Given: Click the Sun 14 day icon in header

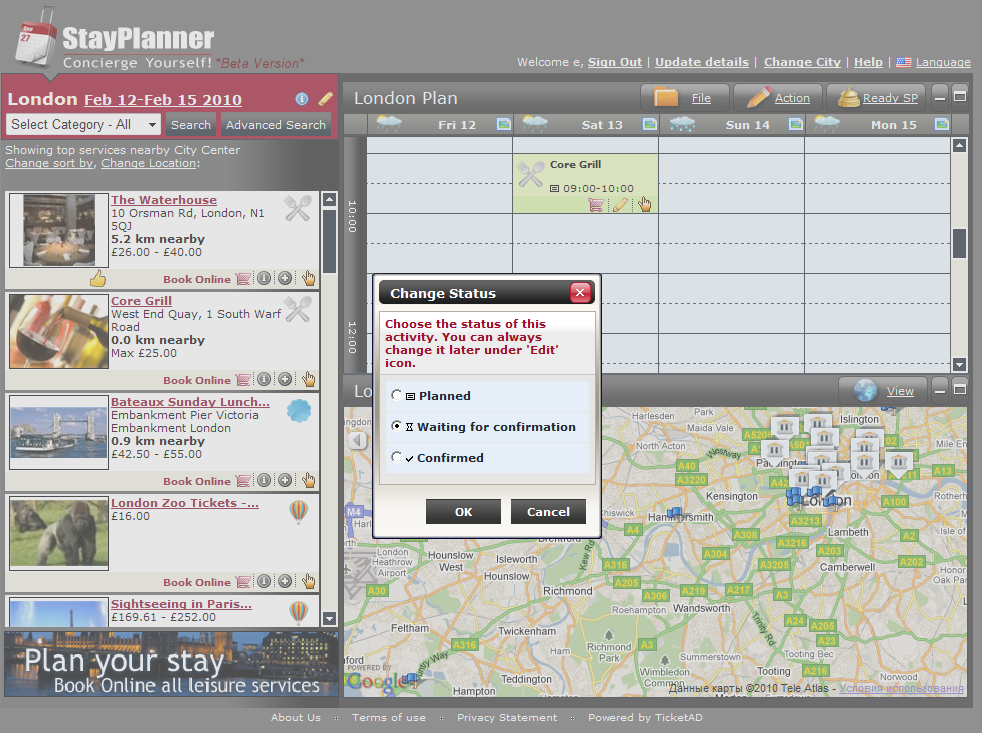Looking at the screenshot, I should point(795,124).
